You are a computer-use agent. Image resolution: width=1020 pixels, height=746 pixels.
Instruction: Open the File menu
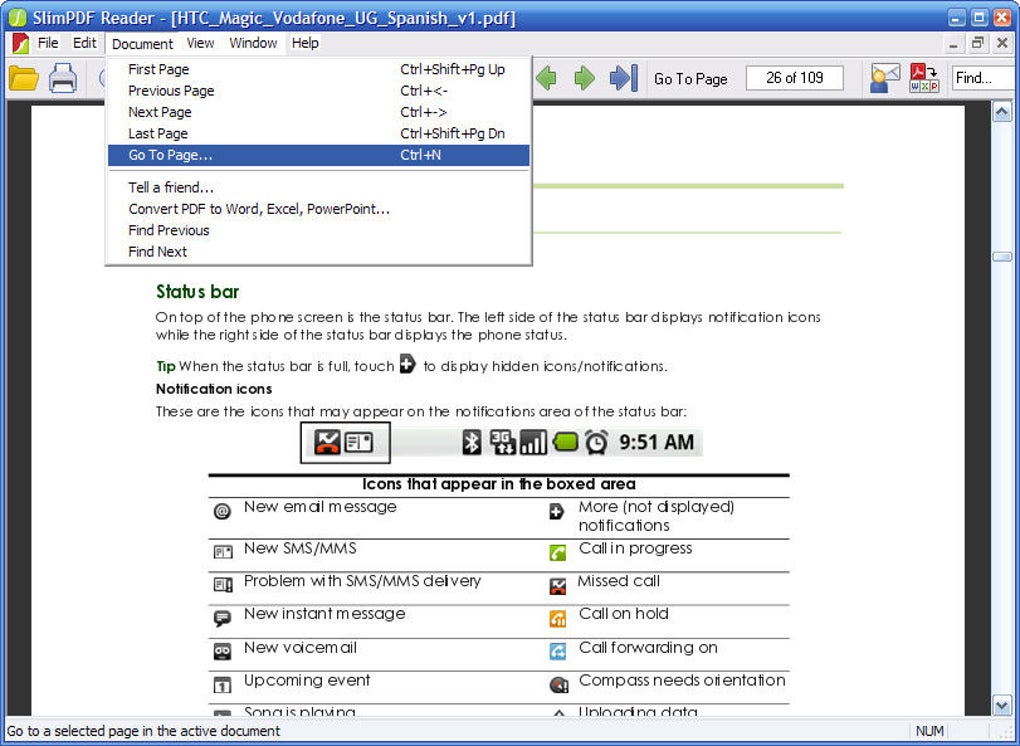click(47, 43)
